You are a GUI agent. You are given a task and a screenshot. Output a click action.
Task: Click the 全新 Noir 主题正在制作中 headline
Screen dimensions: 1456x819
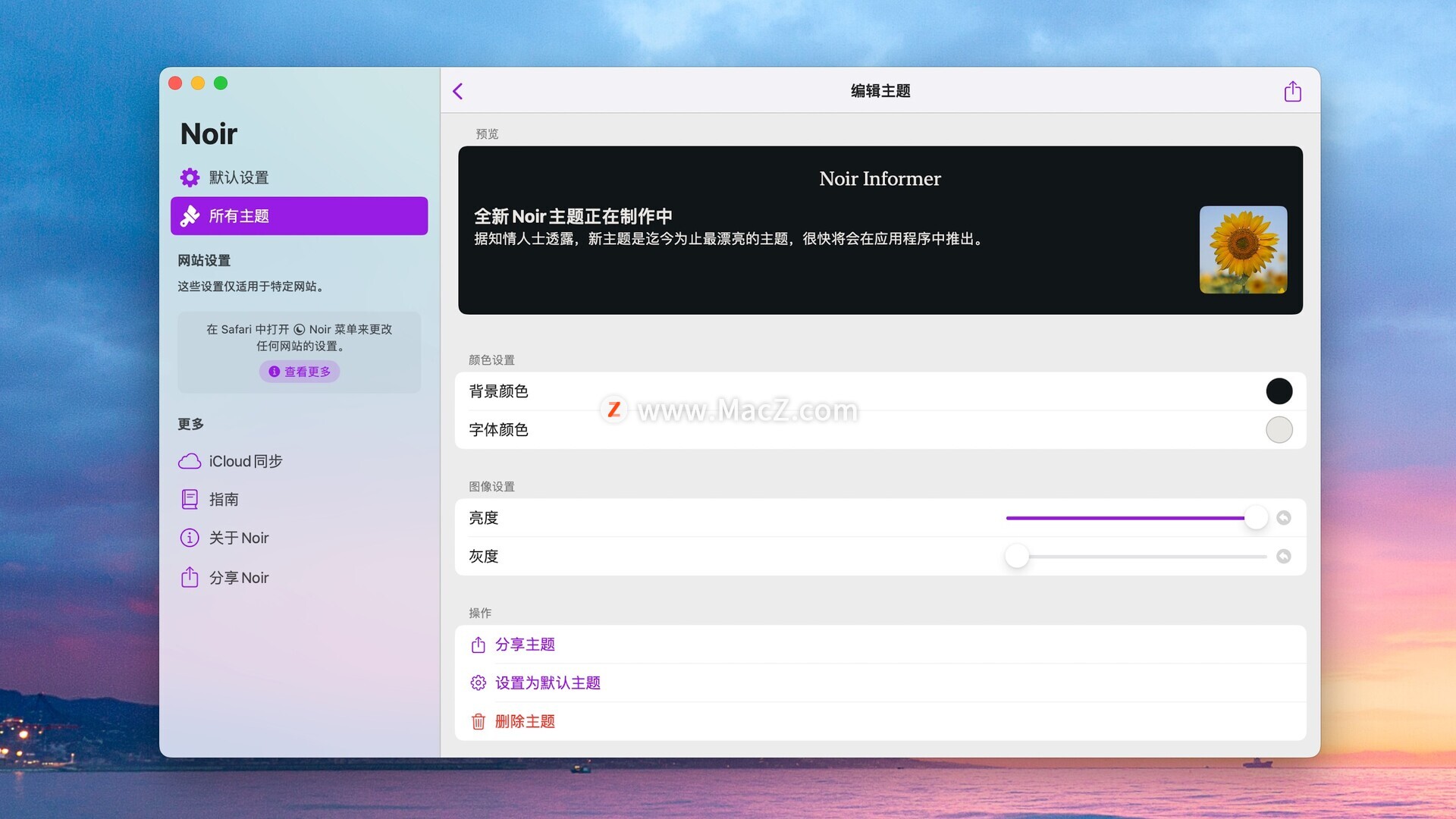click(573, 217)
